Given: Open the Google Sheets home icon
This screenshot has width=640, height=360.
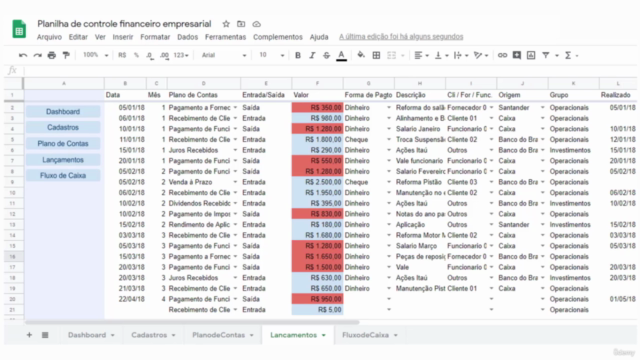Looking at the screenshot, I should 19,29.
